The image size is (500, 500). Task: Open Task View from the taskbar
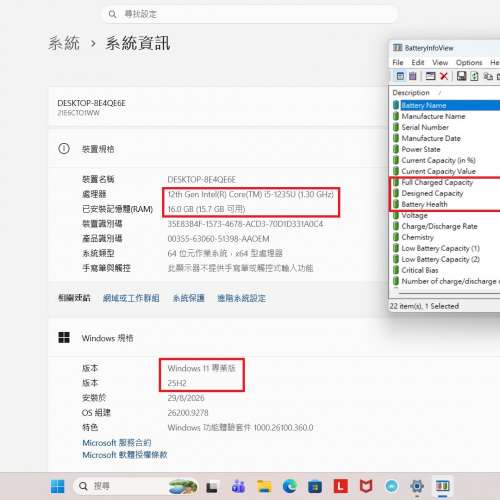[212, 487]
